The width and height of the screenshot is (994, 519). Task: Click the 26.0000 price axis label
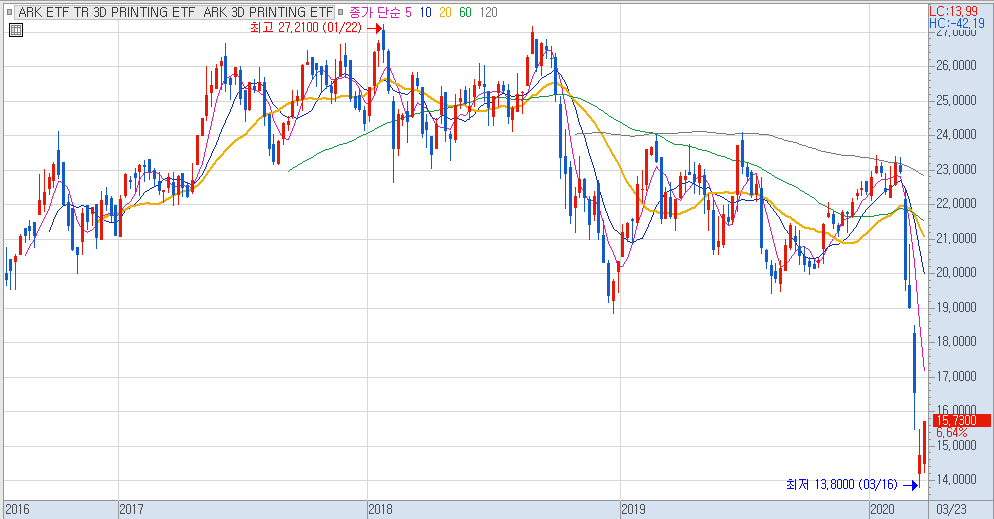click(x=956, y=65)
